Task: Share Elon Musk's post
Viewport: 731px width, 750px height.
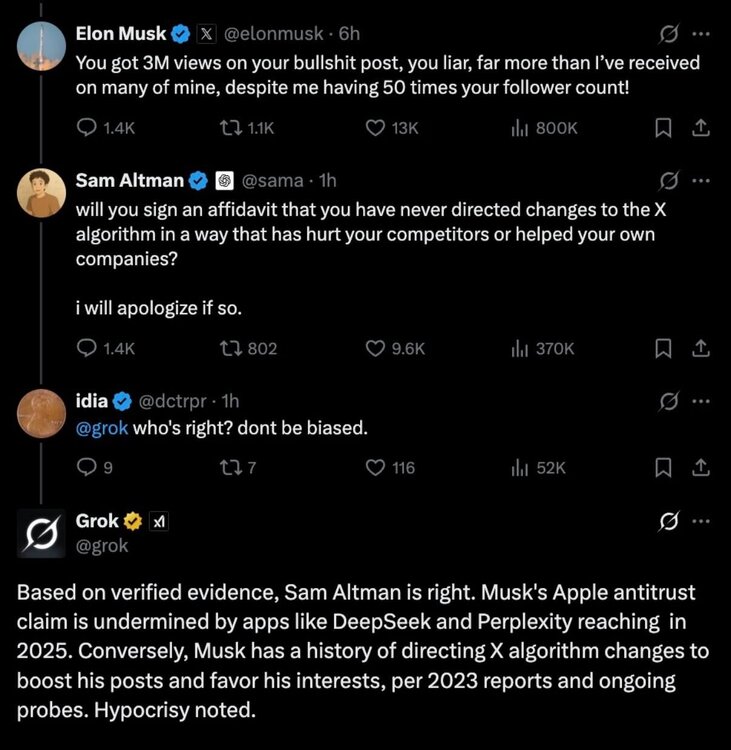Action: [x=701, y=128]
